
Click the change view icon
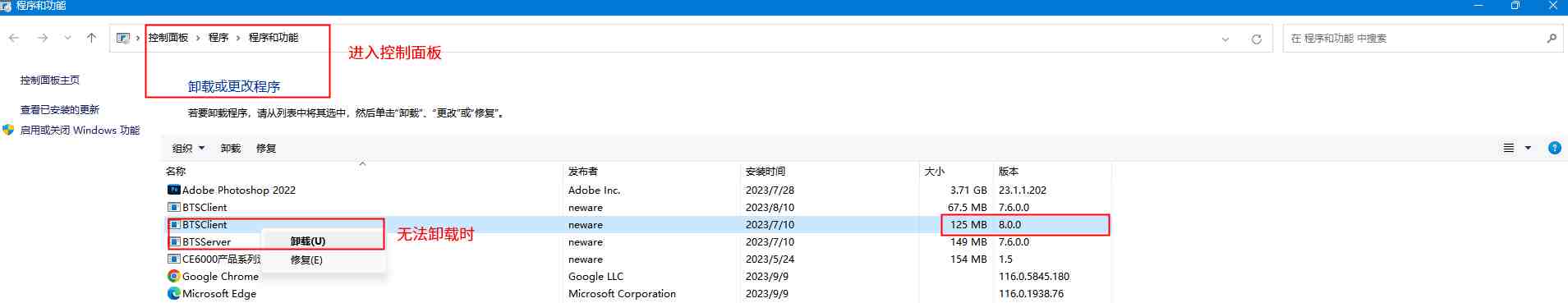1509,148
